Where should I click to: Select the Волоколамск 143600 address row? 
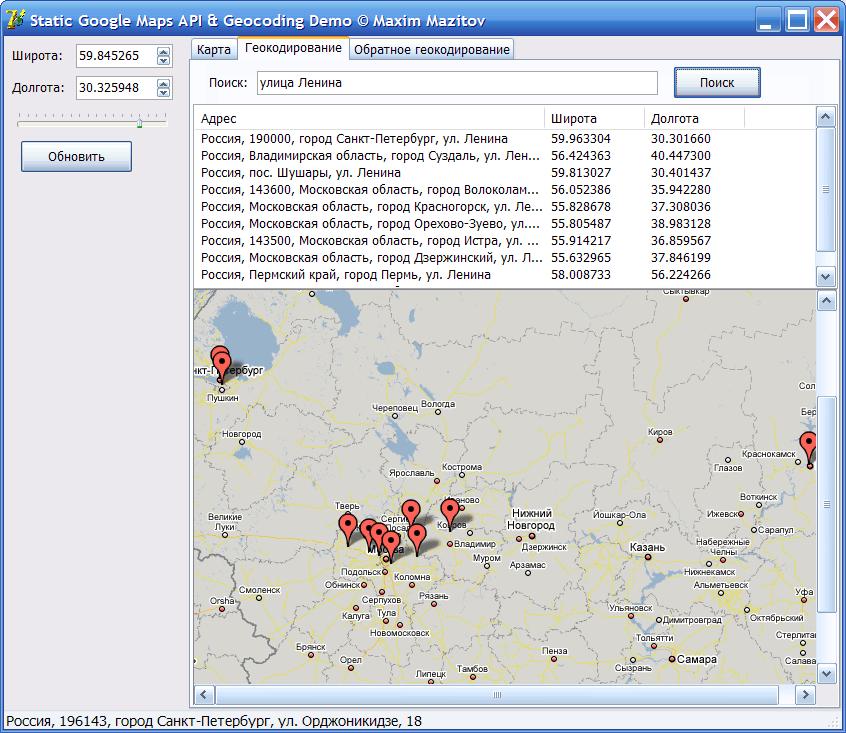[x=504, y=189]
